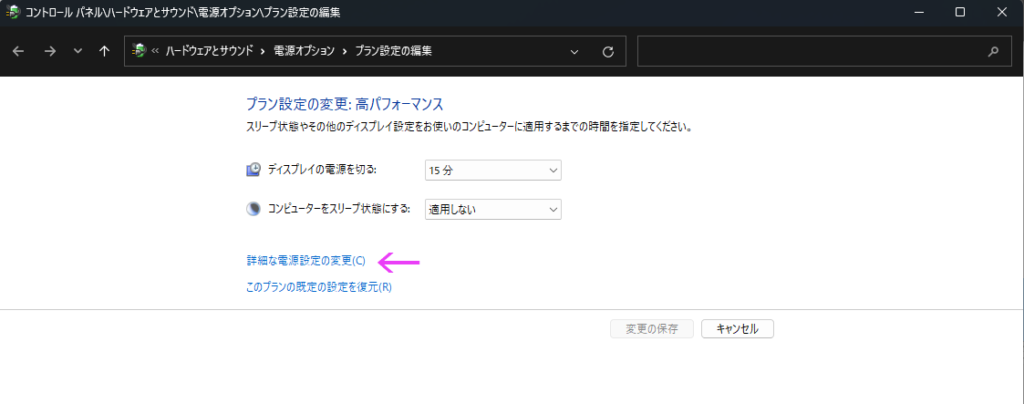
Task: Expand arrow after 電源オプション breadcrumb
Action: tap(345, 51)
